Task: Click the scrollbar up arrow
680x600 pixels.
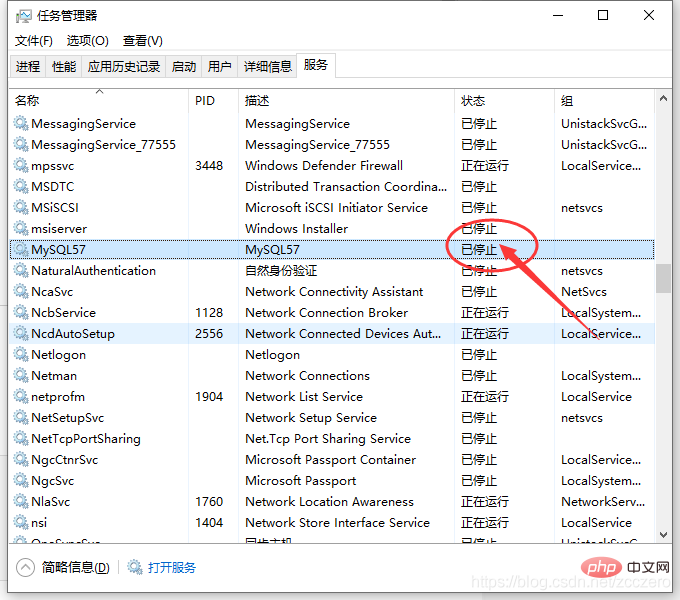Action: point(663,98)
